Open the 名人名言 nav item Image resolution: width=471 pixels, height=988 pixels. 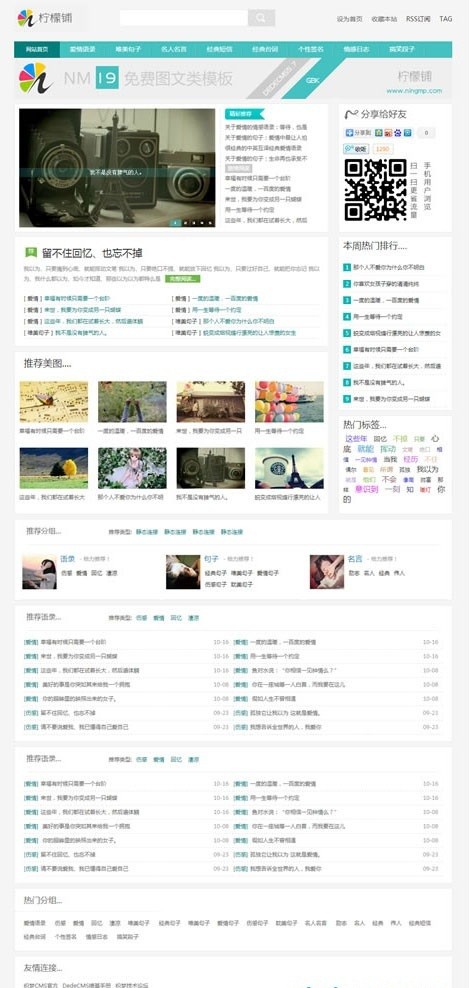click(x=173, y=49)
